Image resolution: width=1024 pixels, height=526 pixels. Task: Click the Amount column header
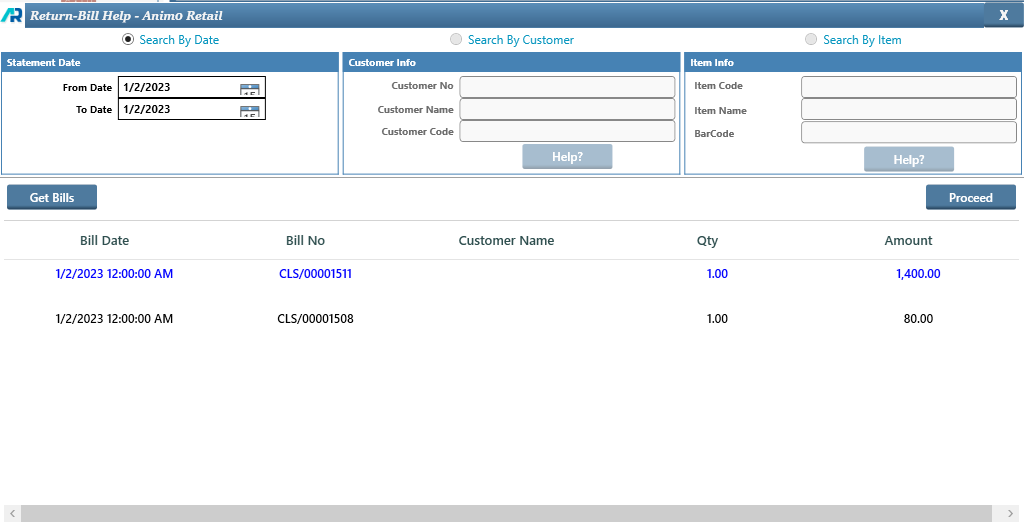[x=908, y=241]
